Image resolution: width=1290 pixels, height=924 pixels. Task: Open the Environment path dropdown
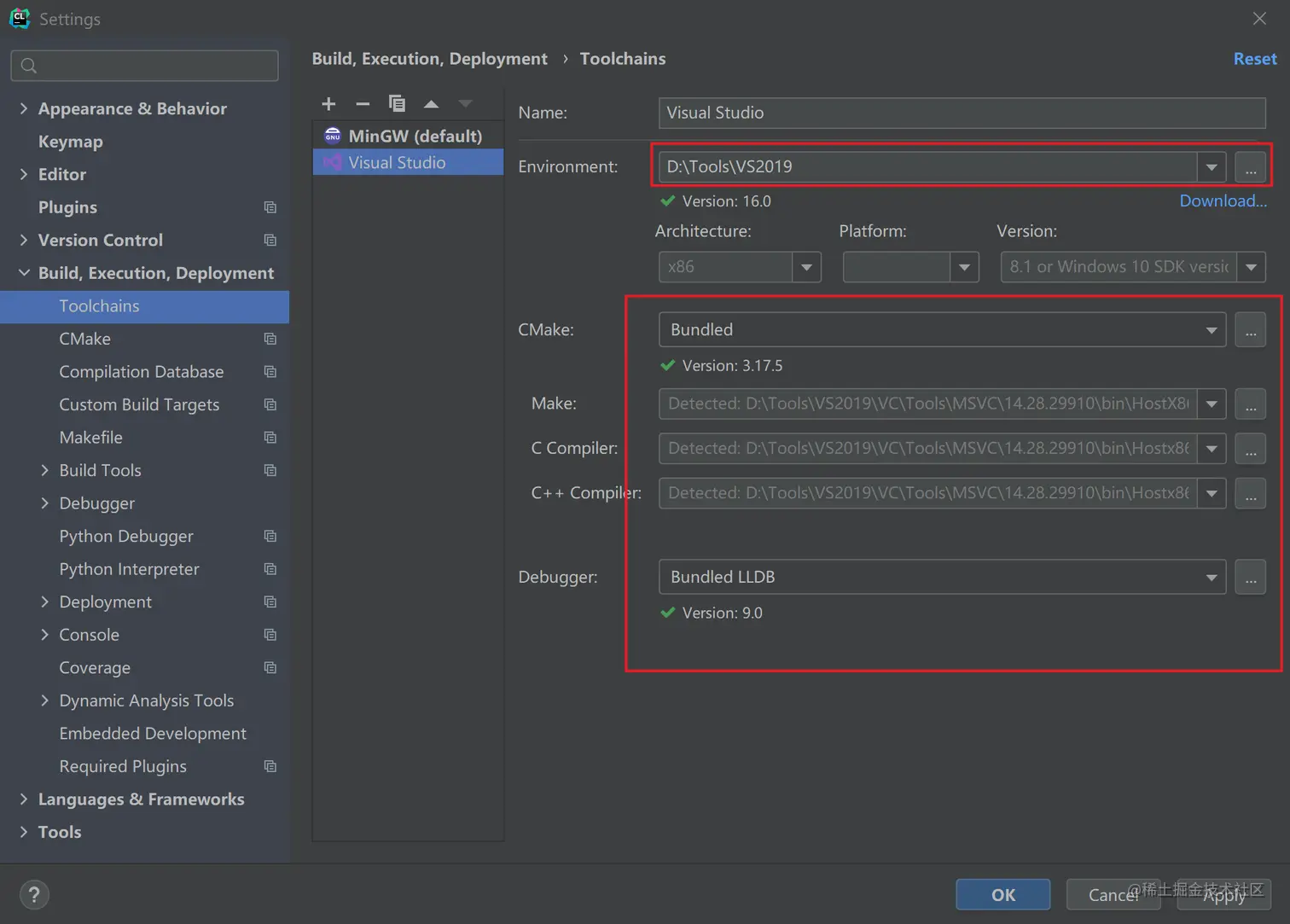click(x=1212, y=167)
